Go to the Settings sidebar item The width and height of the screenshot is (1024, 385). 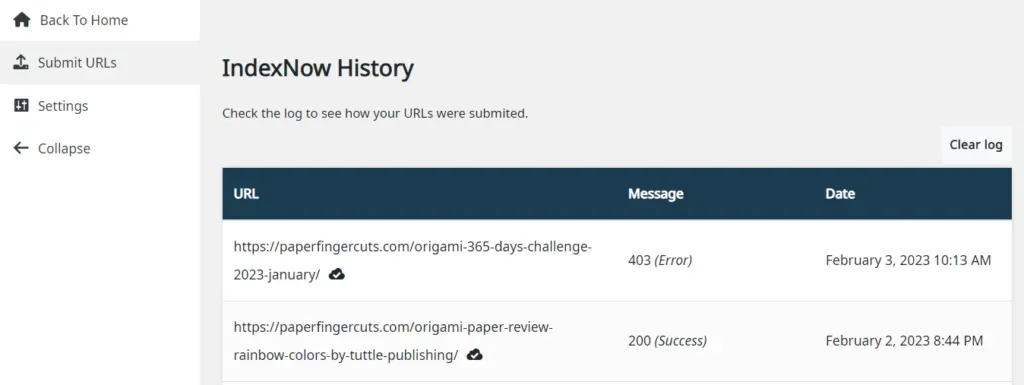pos(100,106)
